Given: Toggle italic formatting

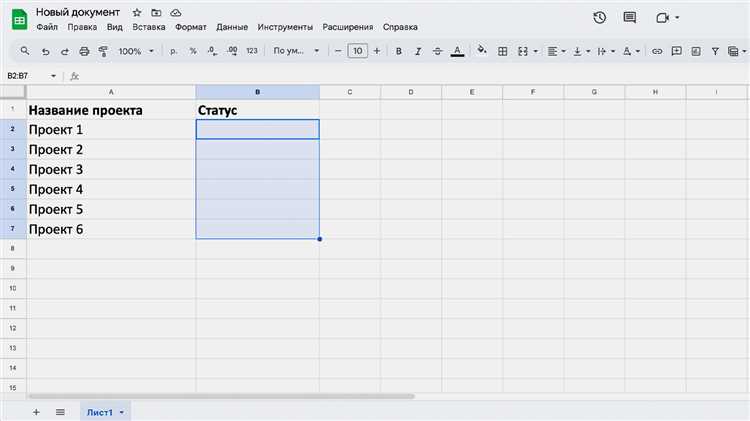Looking at the screenshot, I should (x=419, y=50).
